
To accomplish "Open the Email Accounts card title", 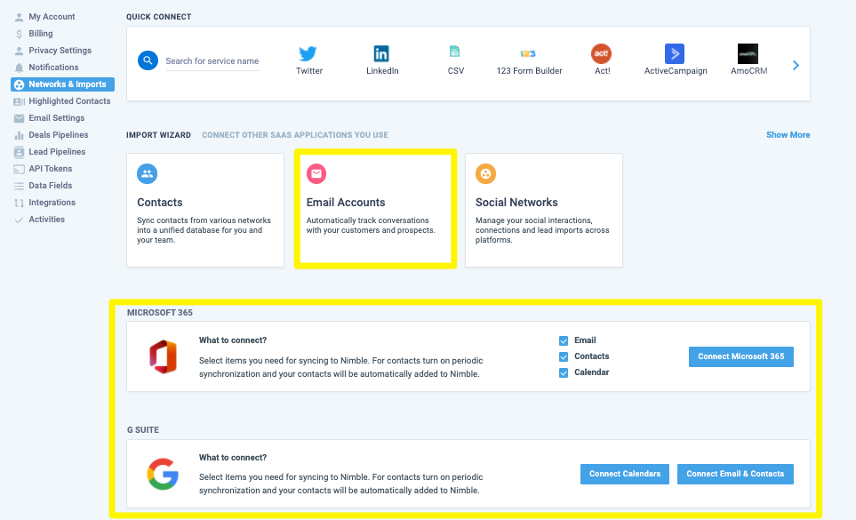I will point(346,202).
